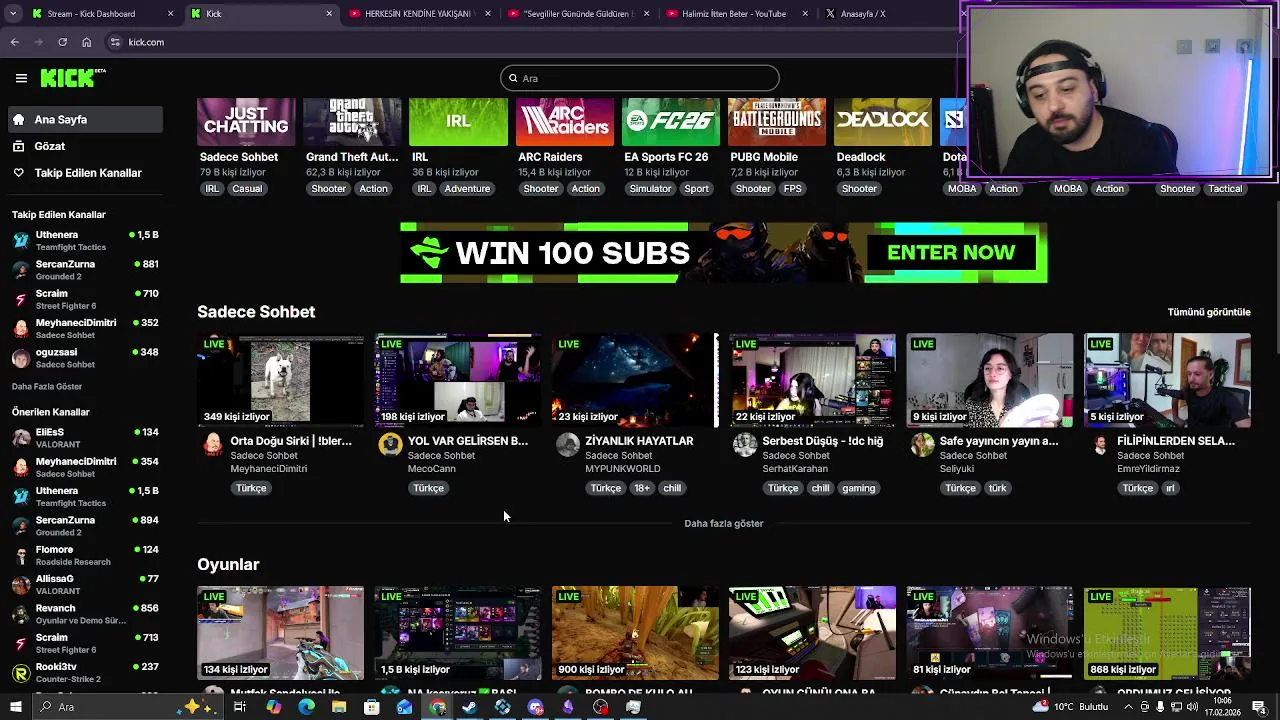Open game stream with 134 kişi izliyor

[x=280, y=633]
